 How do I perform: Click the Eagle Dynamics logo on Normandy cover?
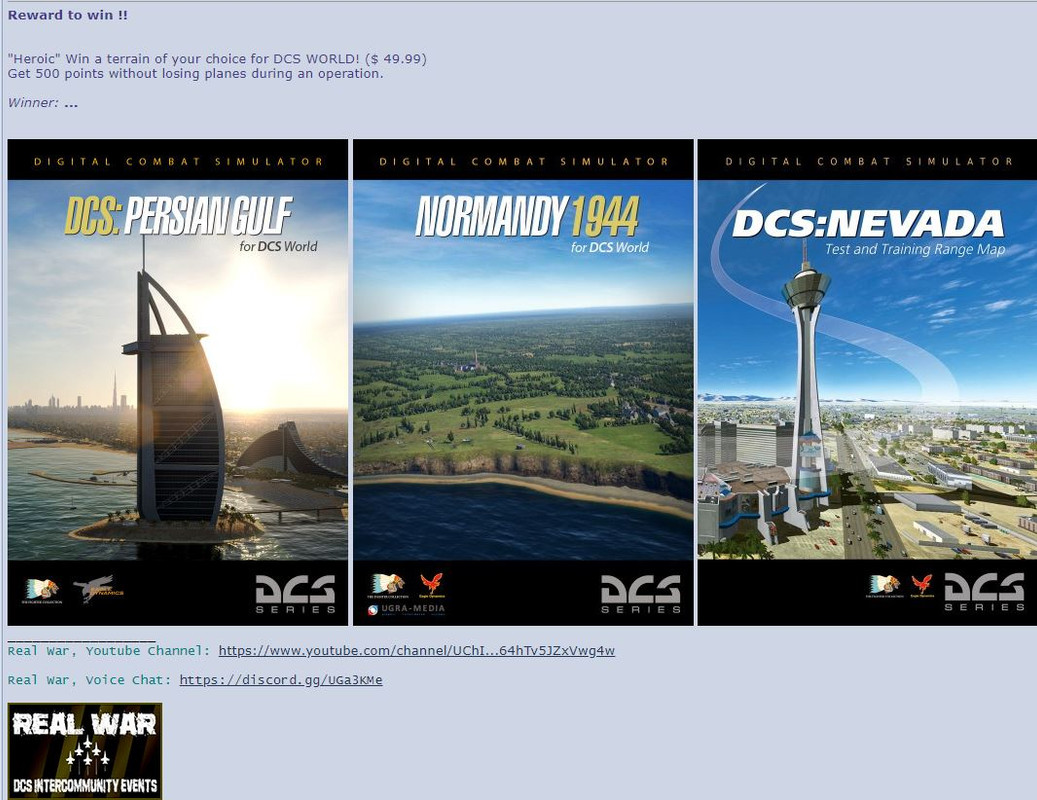tap(432, 586)
